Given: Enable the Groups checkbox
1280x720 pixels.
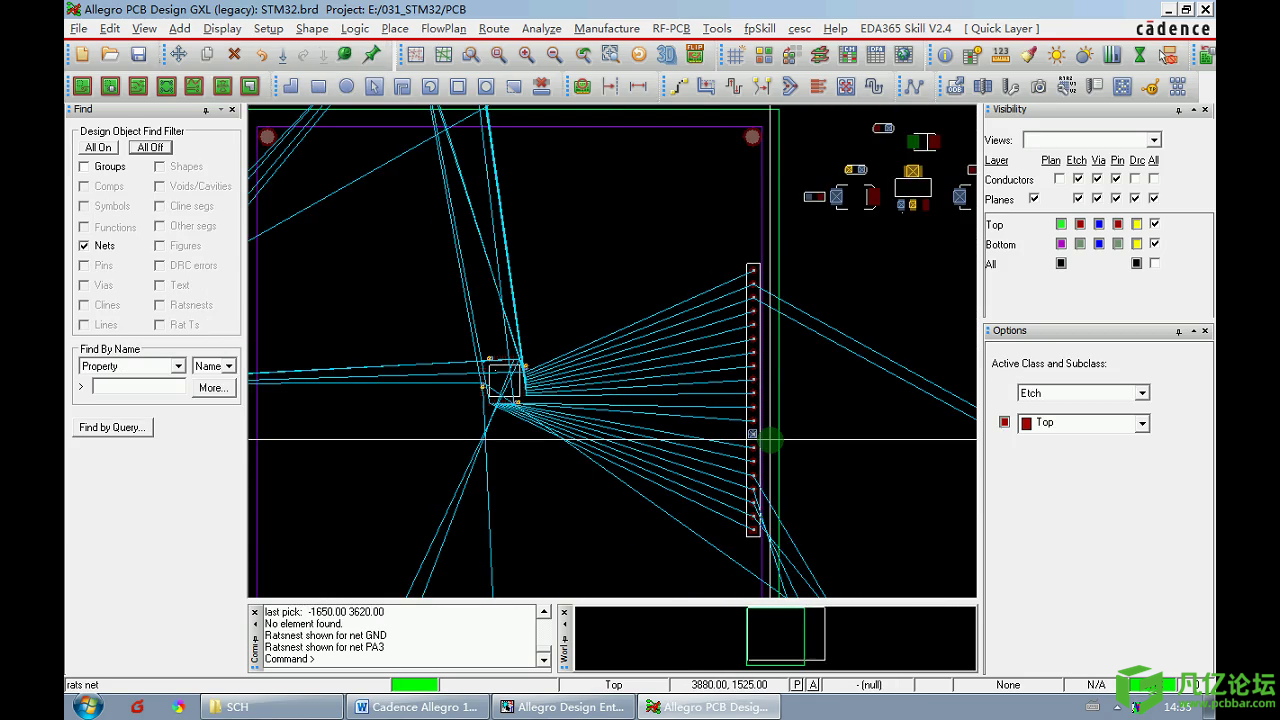Looking at the screenshot, I should click(84, 166).
